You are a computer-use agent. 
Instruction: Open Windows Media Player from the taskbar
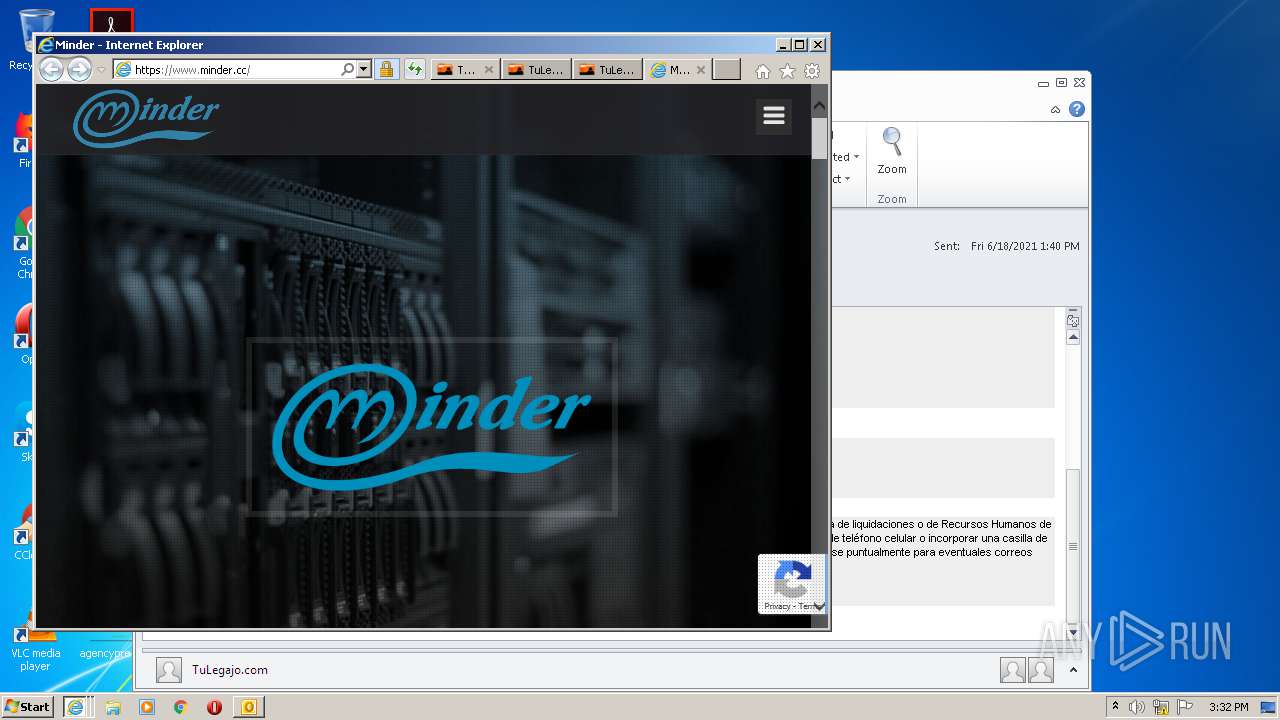point(147,707)
